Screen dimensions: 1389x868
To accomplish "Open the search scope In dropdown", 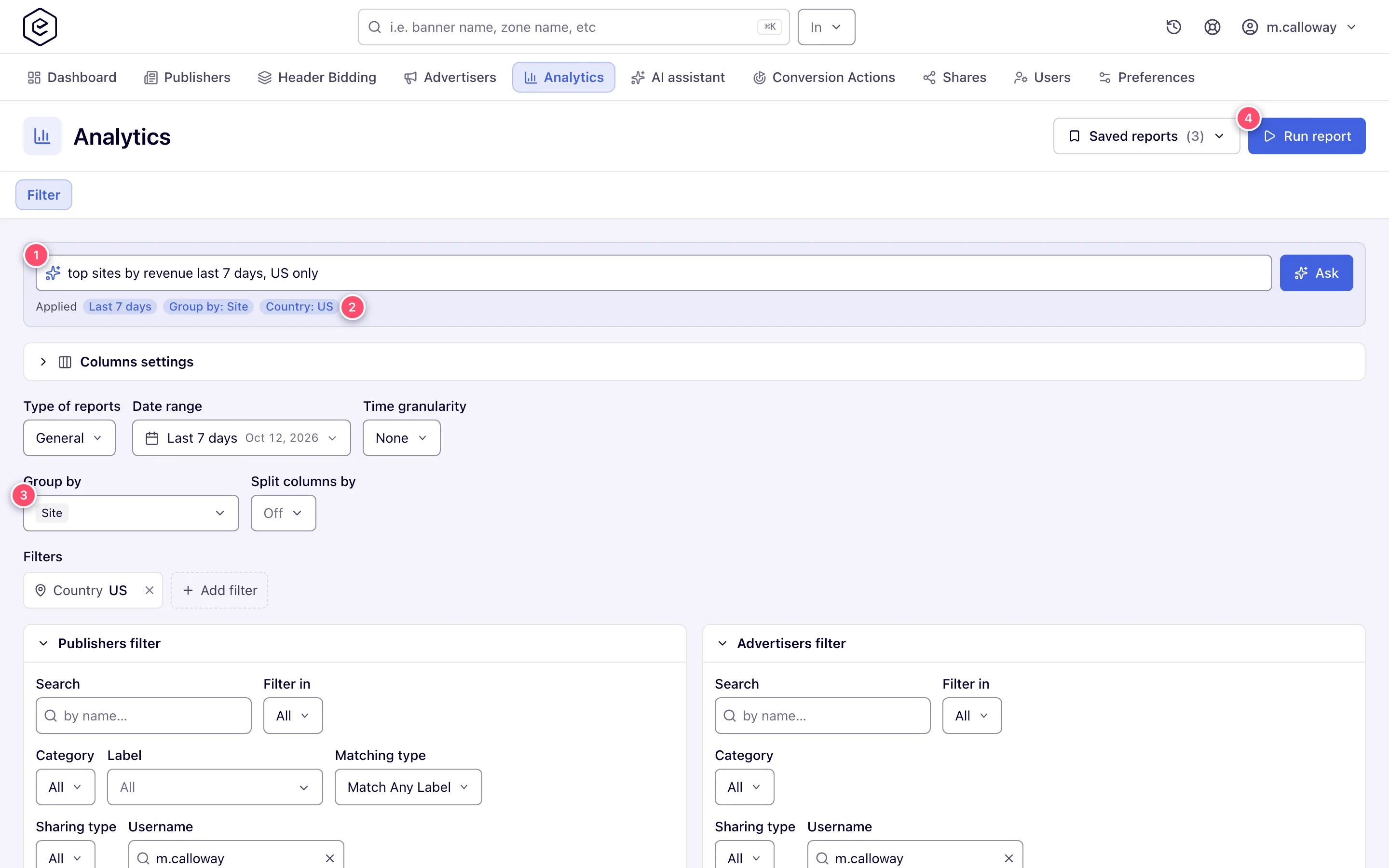I will (x=826, y=27).
